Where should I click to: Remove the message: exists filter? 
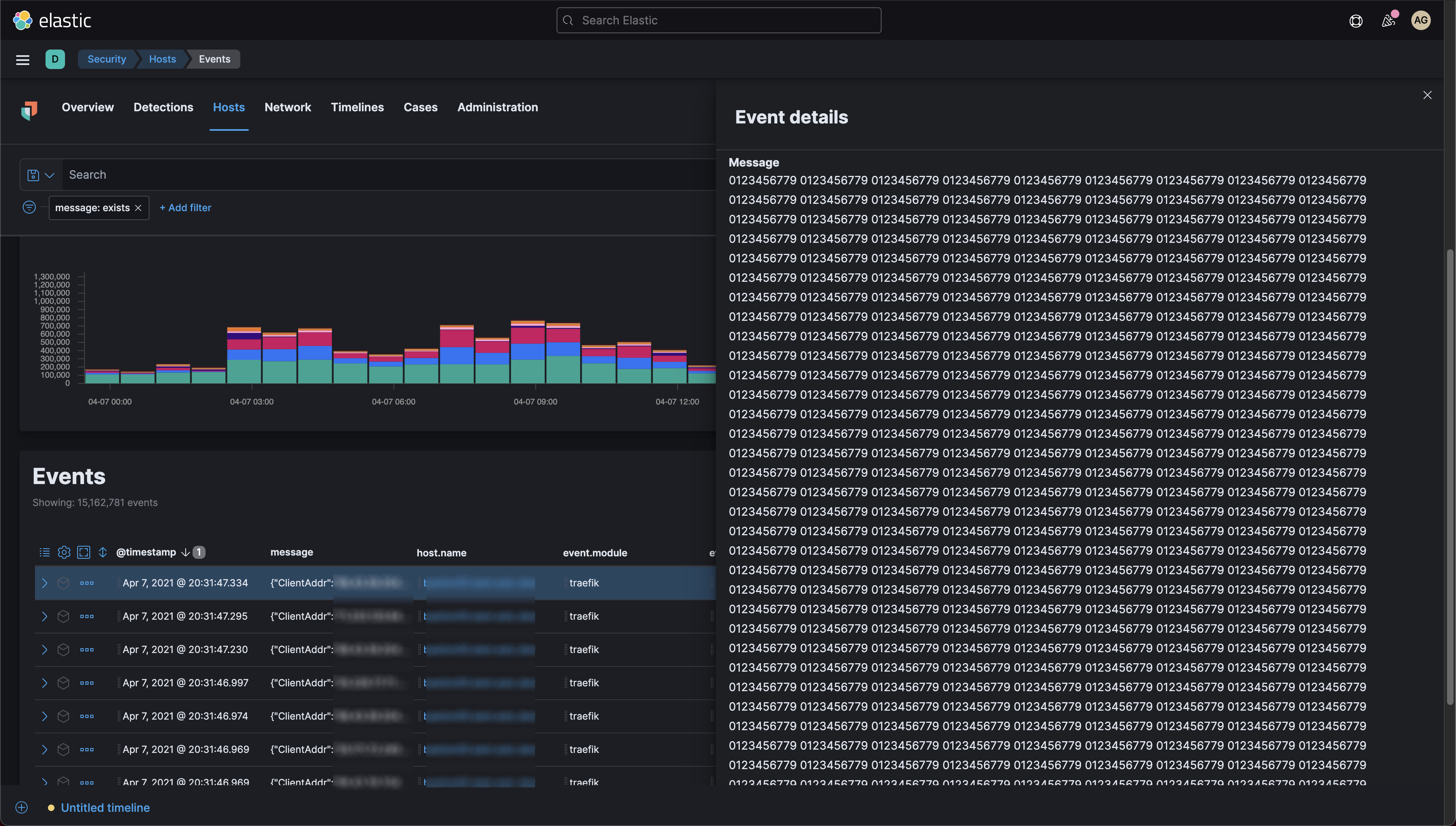point(138,208)
